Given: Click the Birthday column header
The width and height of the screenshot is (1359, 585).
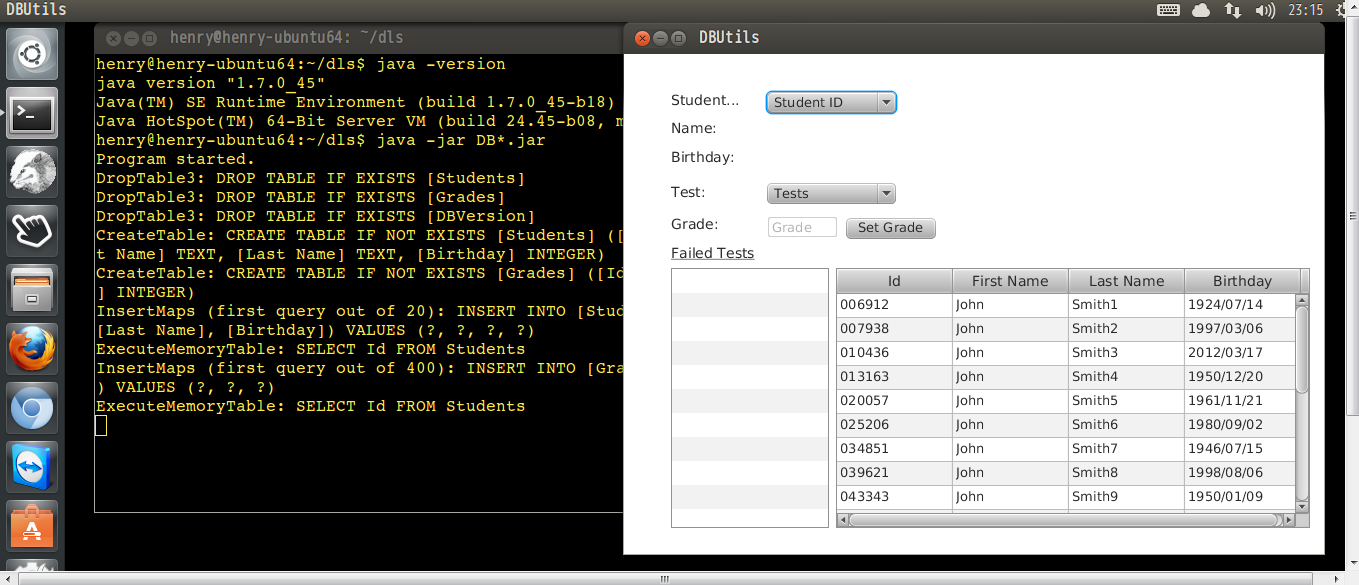Looking at the screenshot, I should pyautogui.click(x=1241, y=281).
